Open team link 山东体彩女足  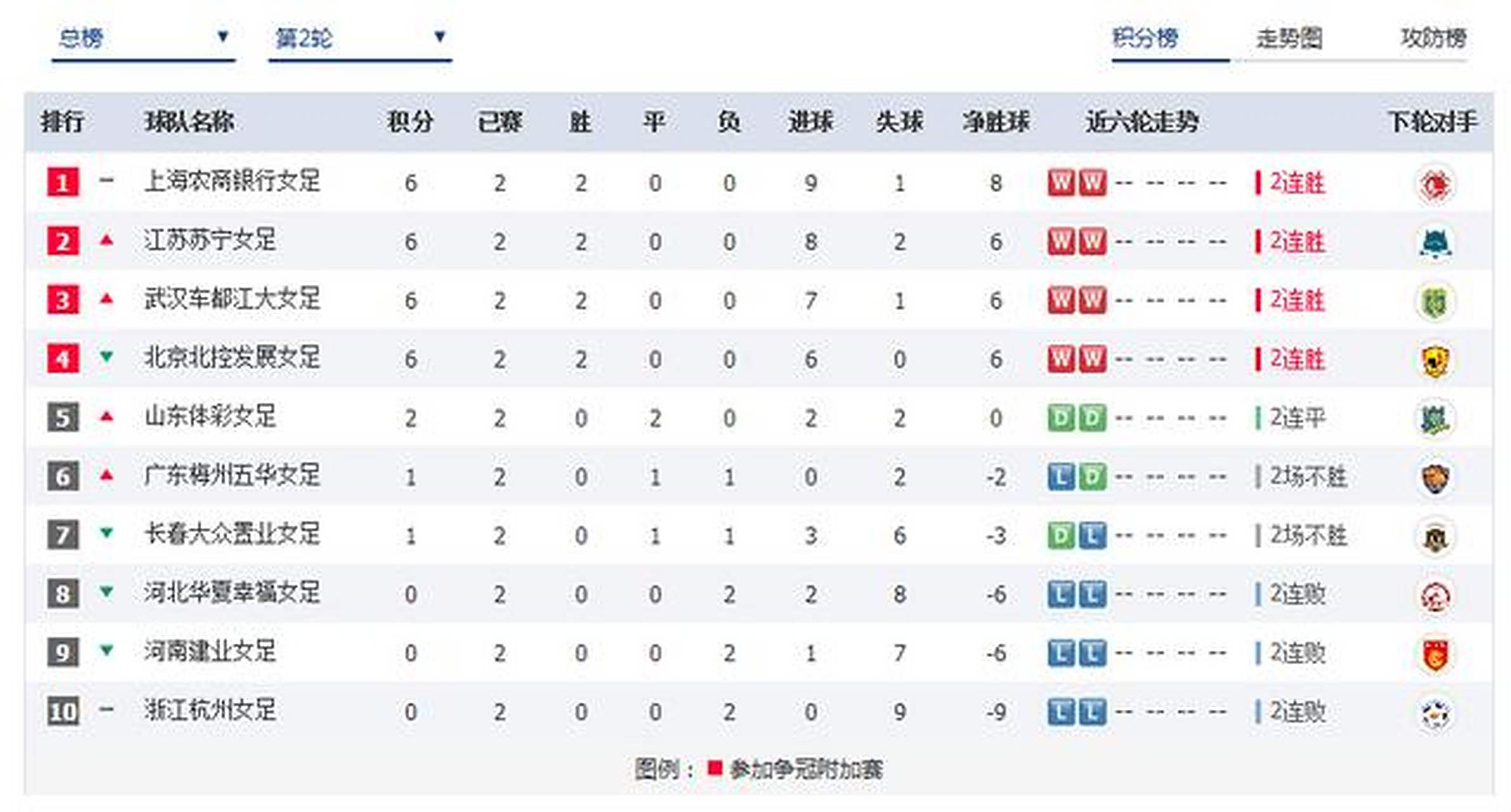(210, 417)
